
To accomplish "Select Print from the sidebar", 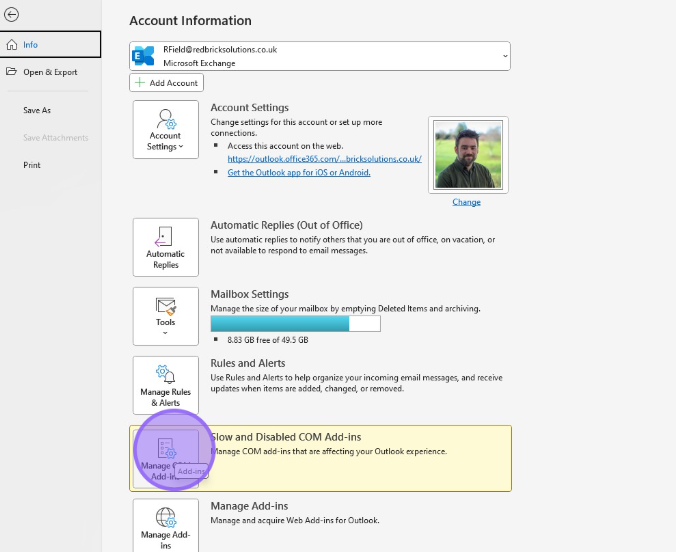I will click(x=32, y=165).
